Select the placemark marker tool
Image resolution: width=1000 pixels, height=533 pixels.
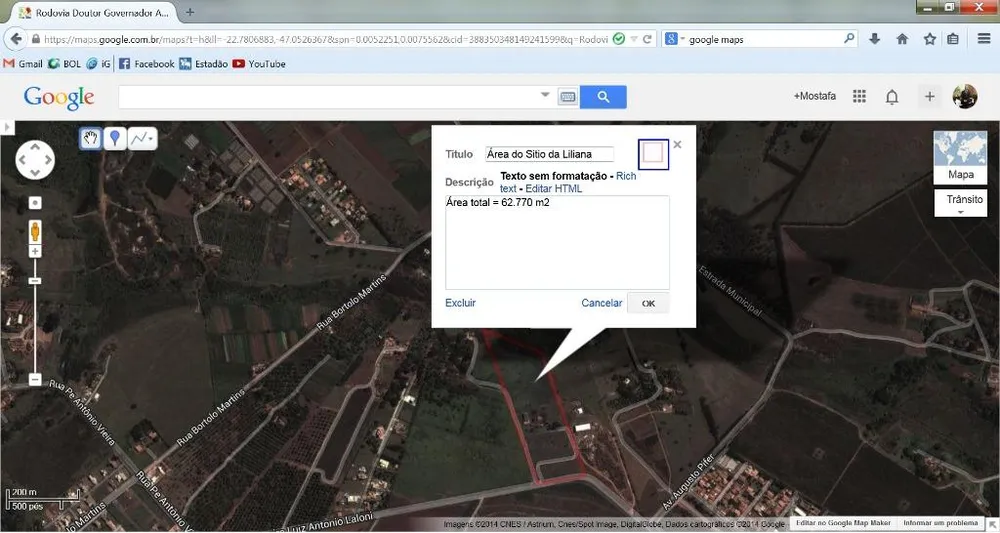(x=115, y=138)
